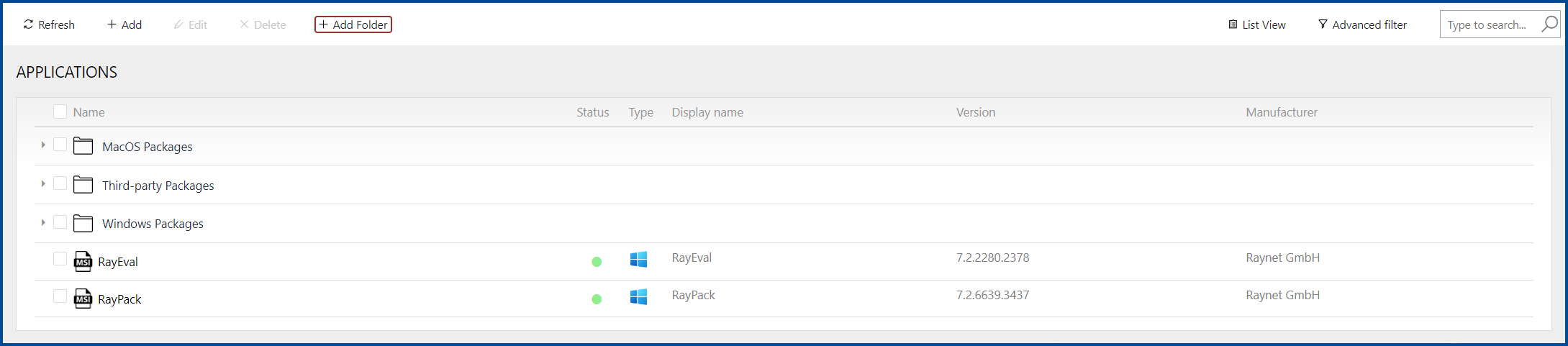Image resolution: width=1568 pixels, height=346 pixels.
Task: Click the Windows type icon for RayEval
Action: pos(638,260)
